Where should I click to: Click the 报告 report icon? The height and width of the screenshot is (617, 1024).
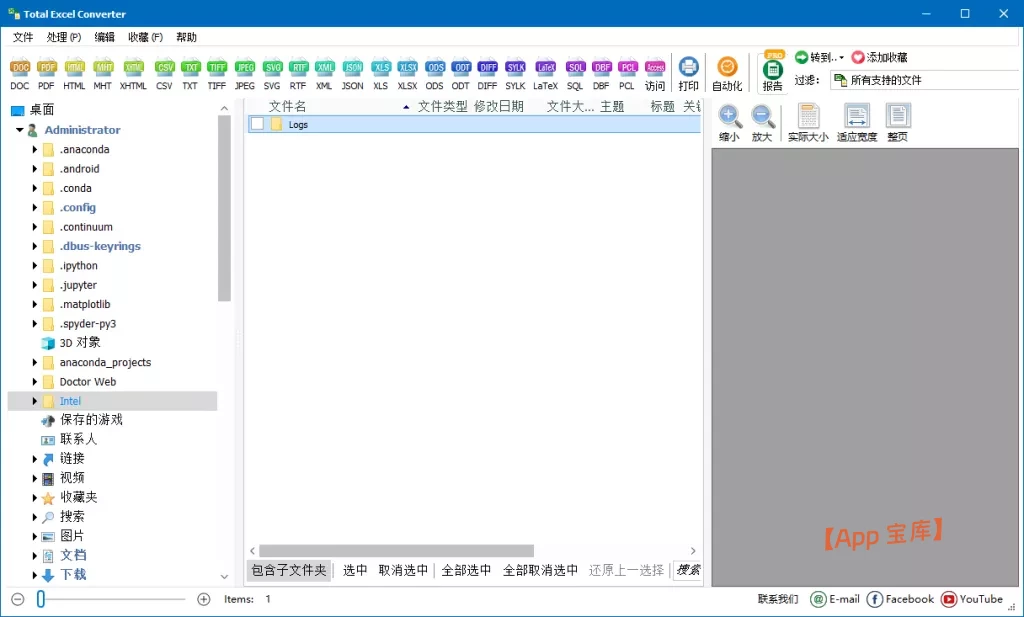tap(772, 70)
